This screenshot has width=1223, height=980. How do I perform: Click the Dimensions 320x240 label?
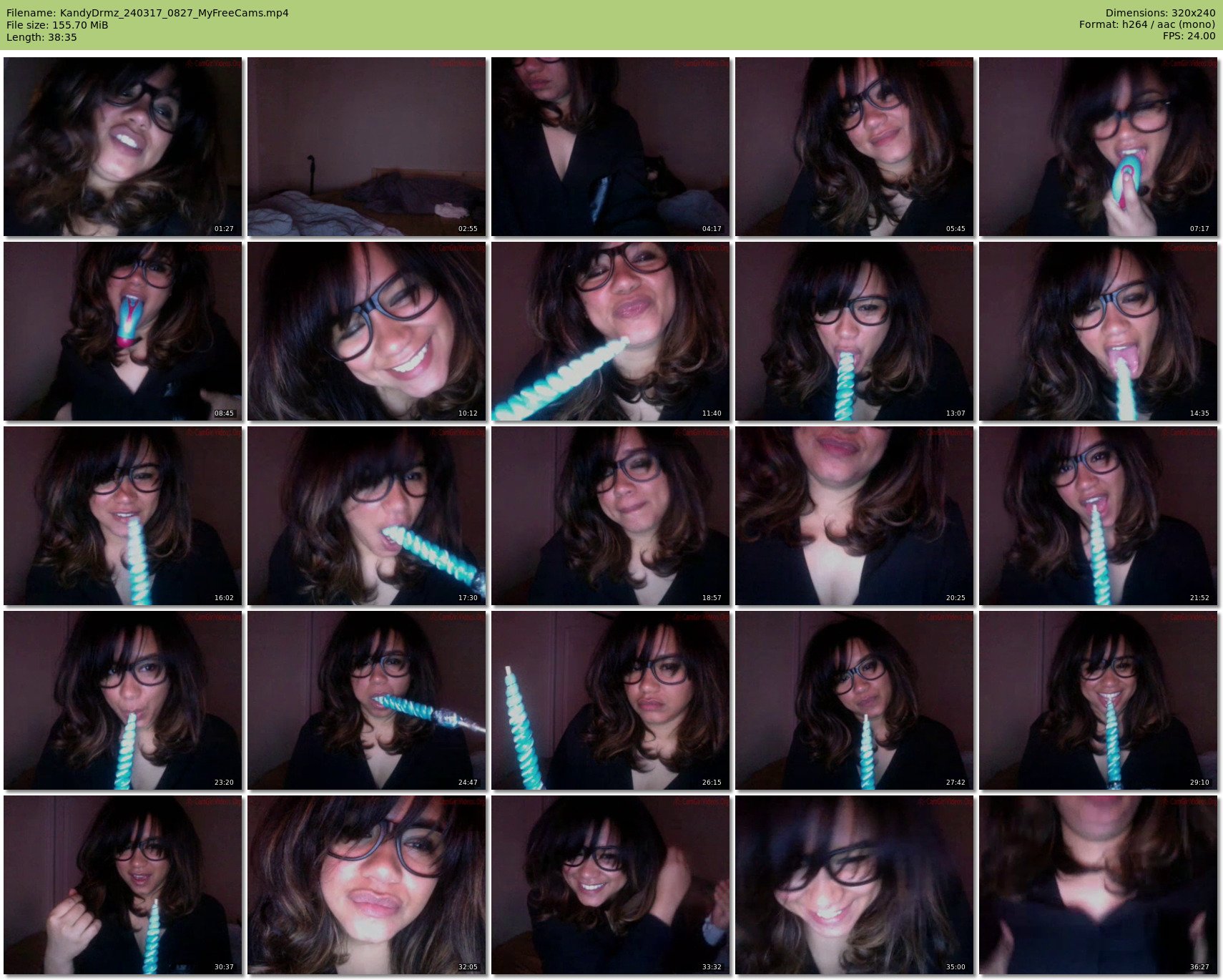(x=1160, y=13)
